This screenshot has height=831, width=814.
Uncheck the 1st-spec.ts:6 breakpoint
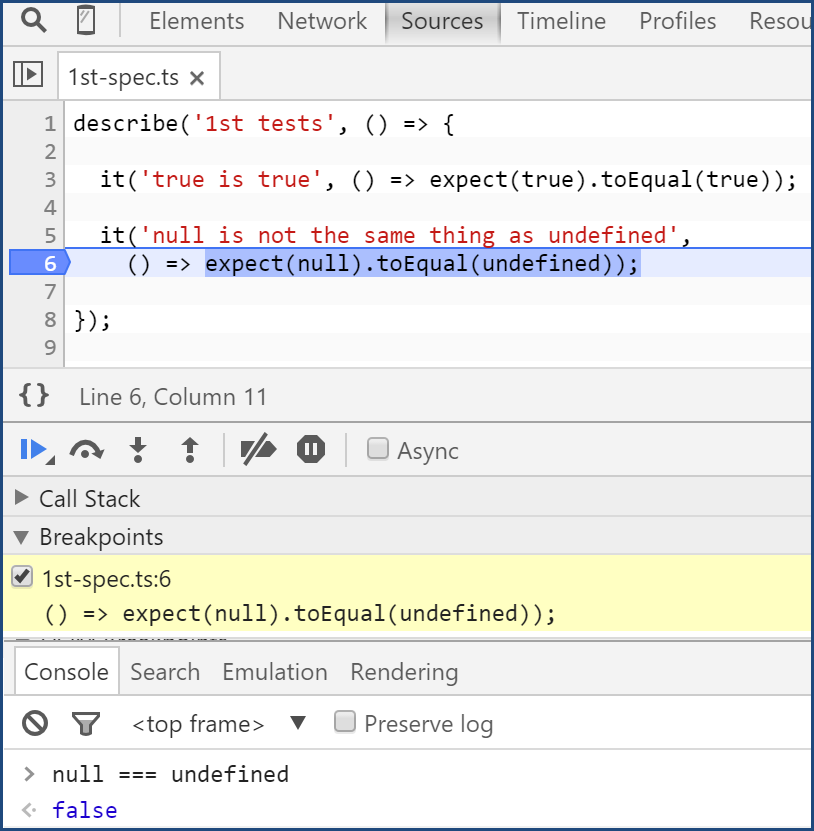click(x=22, y=577)
